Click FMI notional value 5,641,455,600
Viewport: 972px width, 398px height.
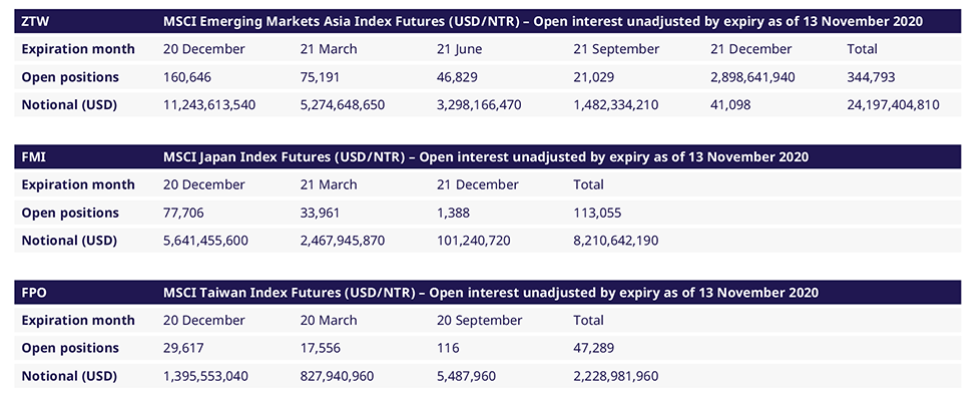tap(206, 241)
